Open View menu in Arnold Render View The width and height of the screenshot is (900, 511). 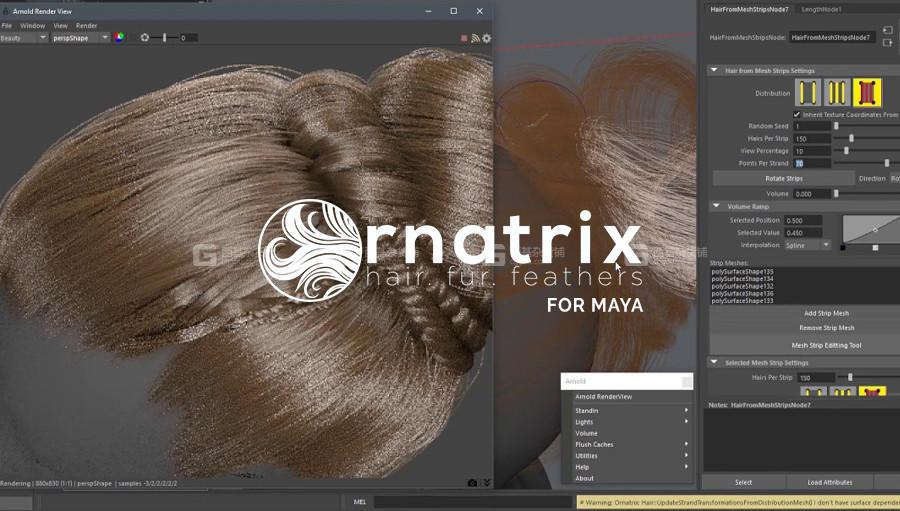click(x=61, y=26)
